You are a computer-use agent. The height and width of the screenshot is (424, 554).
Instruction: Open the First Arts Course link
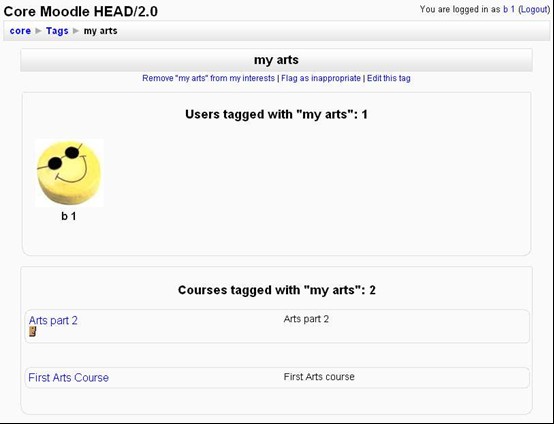69,378
